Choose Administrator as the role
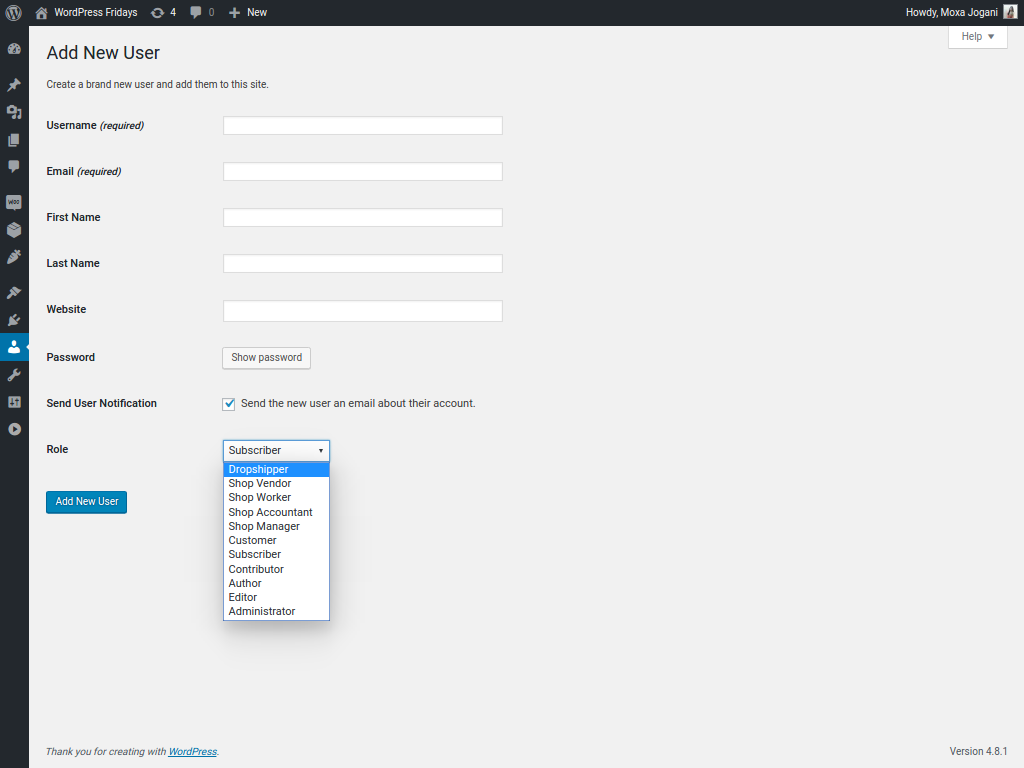1024x768 pixels. [262, 611]
